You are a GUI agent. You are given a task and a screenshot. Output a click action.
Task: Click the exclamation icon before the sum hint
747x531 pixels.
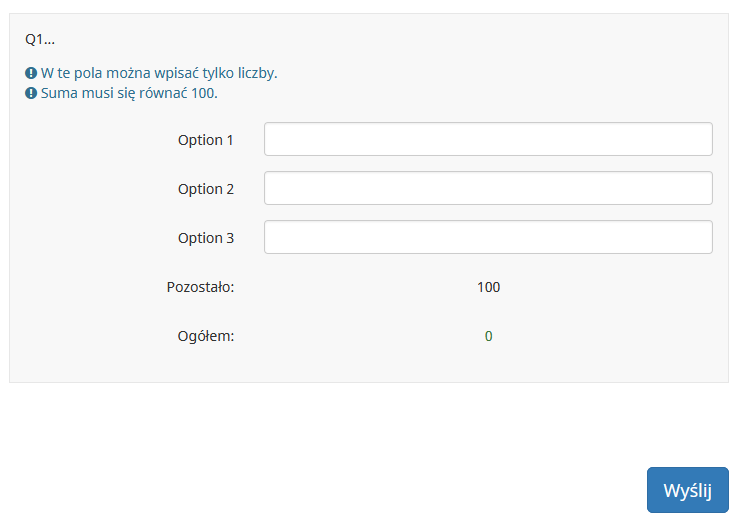[31, 93]
